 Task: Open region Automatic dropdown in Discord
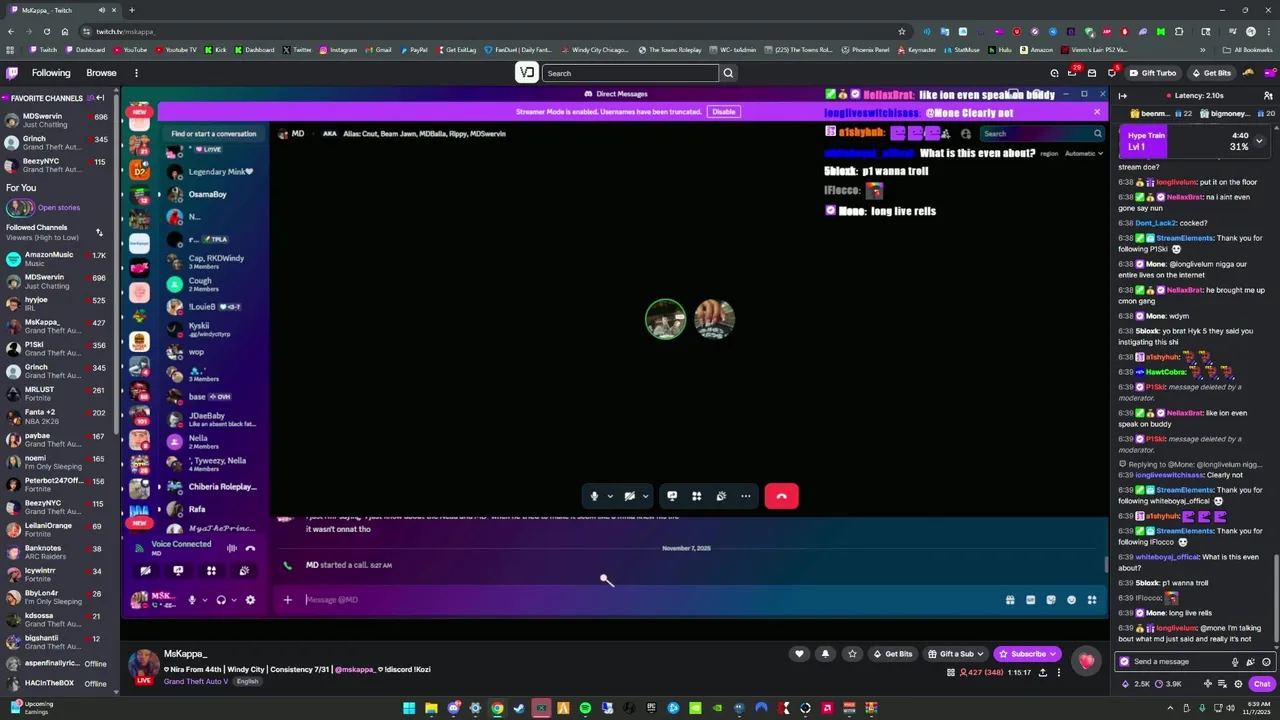[x=1084, y=154]
